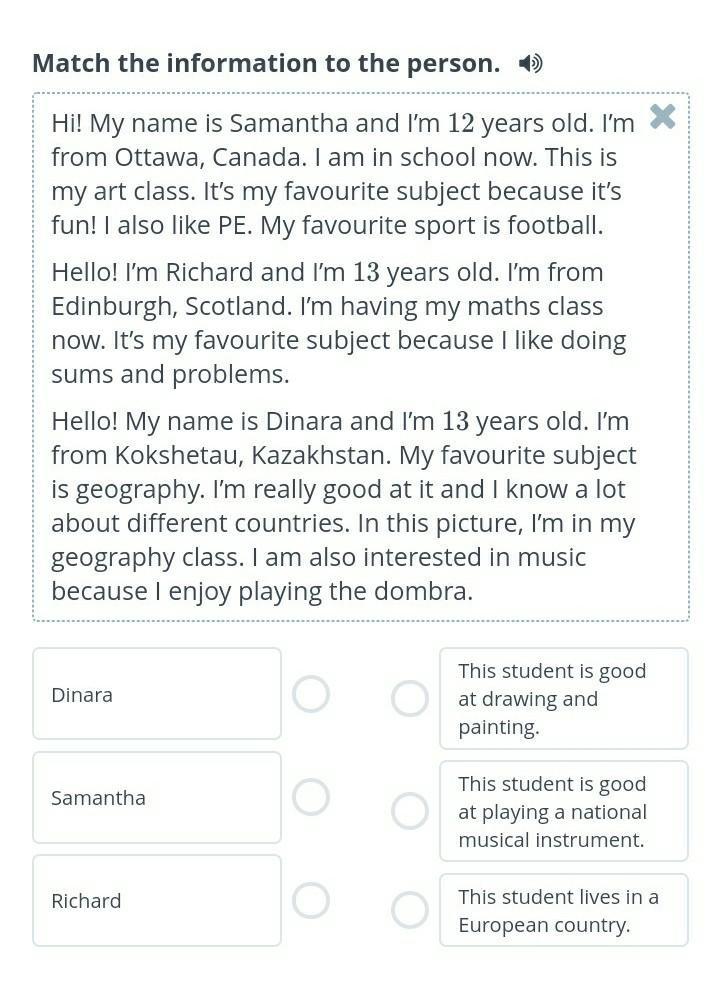Image resolution: width=720 pixels, height=991 pixels.
Task: Play the audio with the speaker icon
Action: [531, 64]
